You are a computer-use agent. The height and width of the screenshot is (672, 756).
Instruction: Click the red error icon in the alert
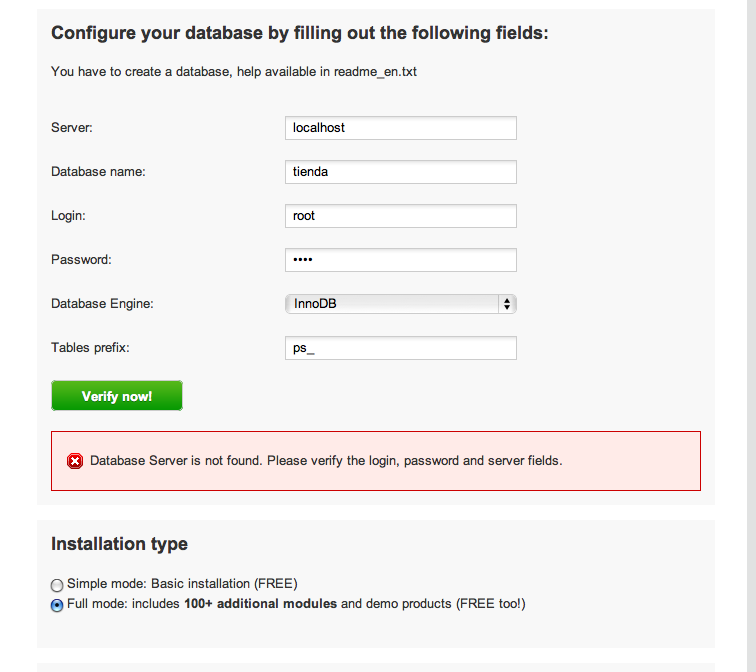click(x=75, y=461)
